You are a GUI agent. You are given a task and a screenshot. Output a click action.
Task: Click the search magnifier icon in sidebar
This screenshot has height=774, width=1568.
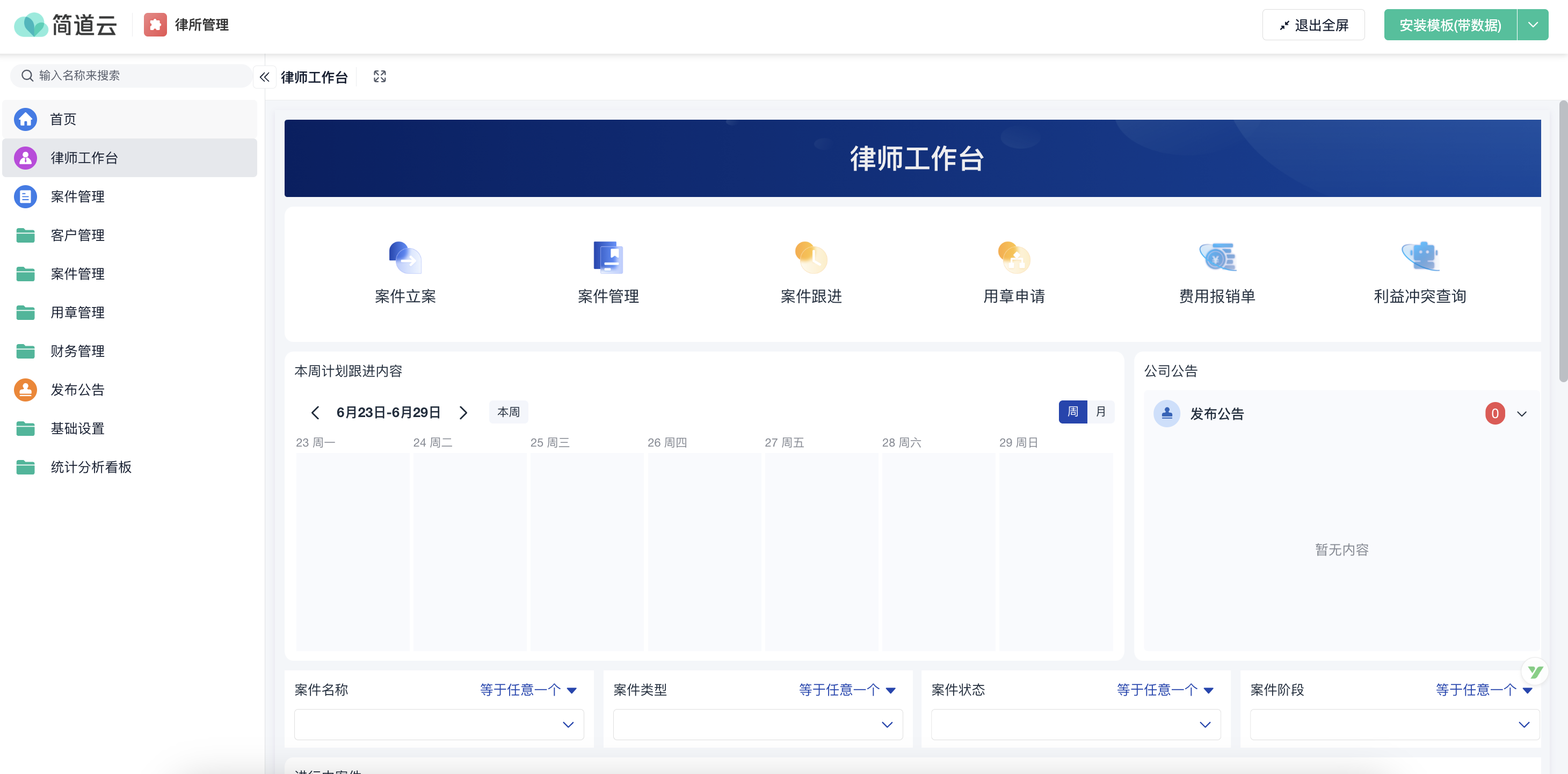[27, 76]
